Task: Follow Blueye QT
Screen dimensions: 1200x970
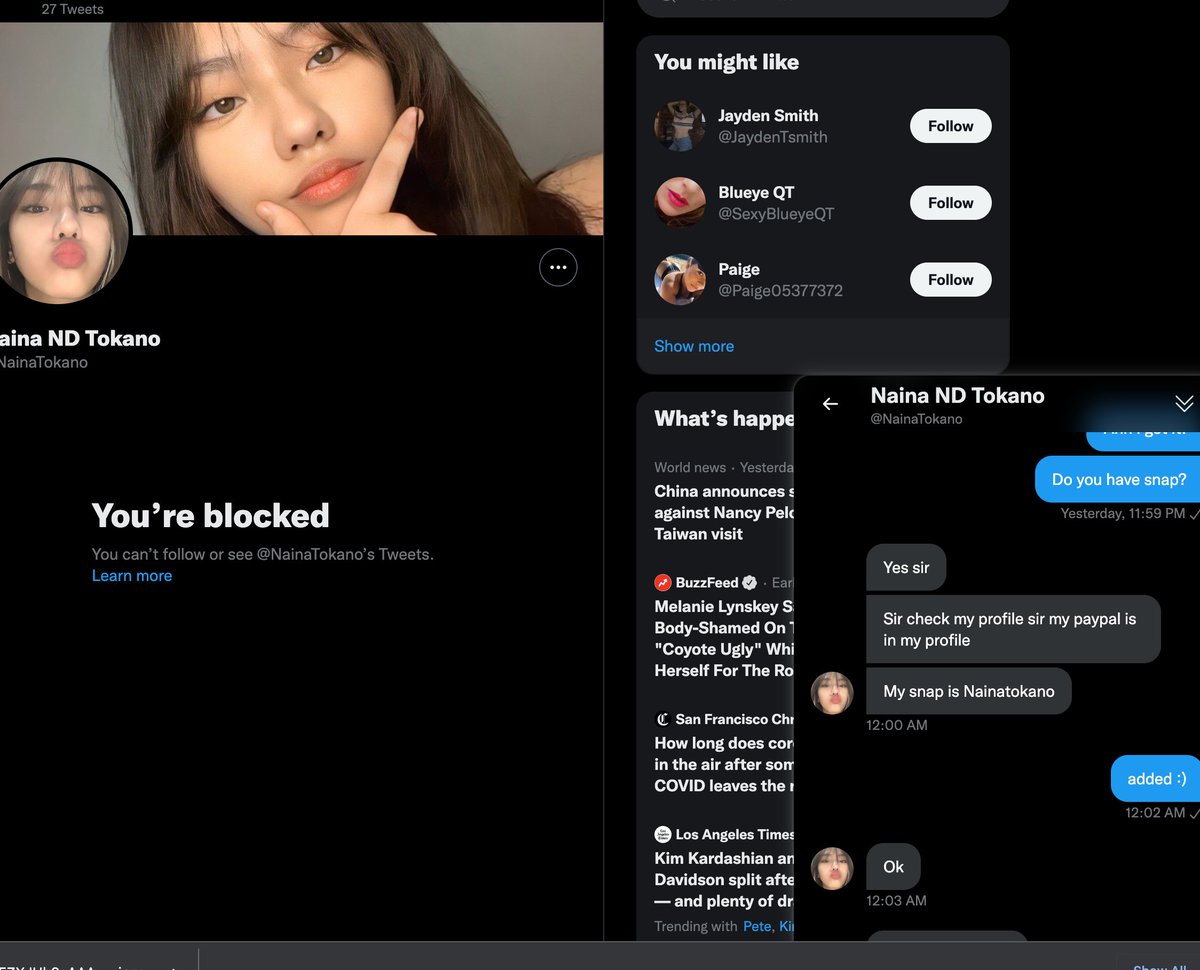Action: click(x=950, y=203)
